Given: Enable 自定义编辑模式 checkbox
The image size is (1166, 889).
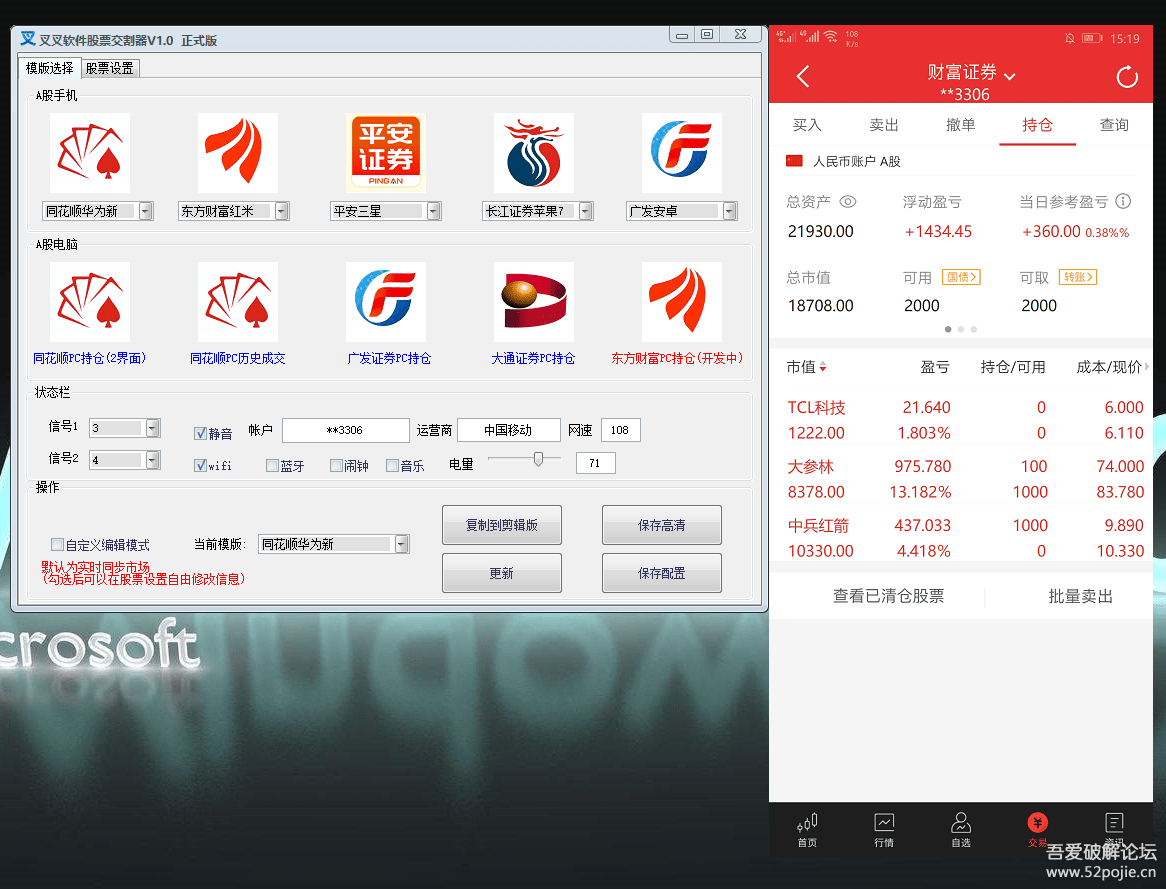Looking at the screenshot, I should (57, 545).
